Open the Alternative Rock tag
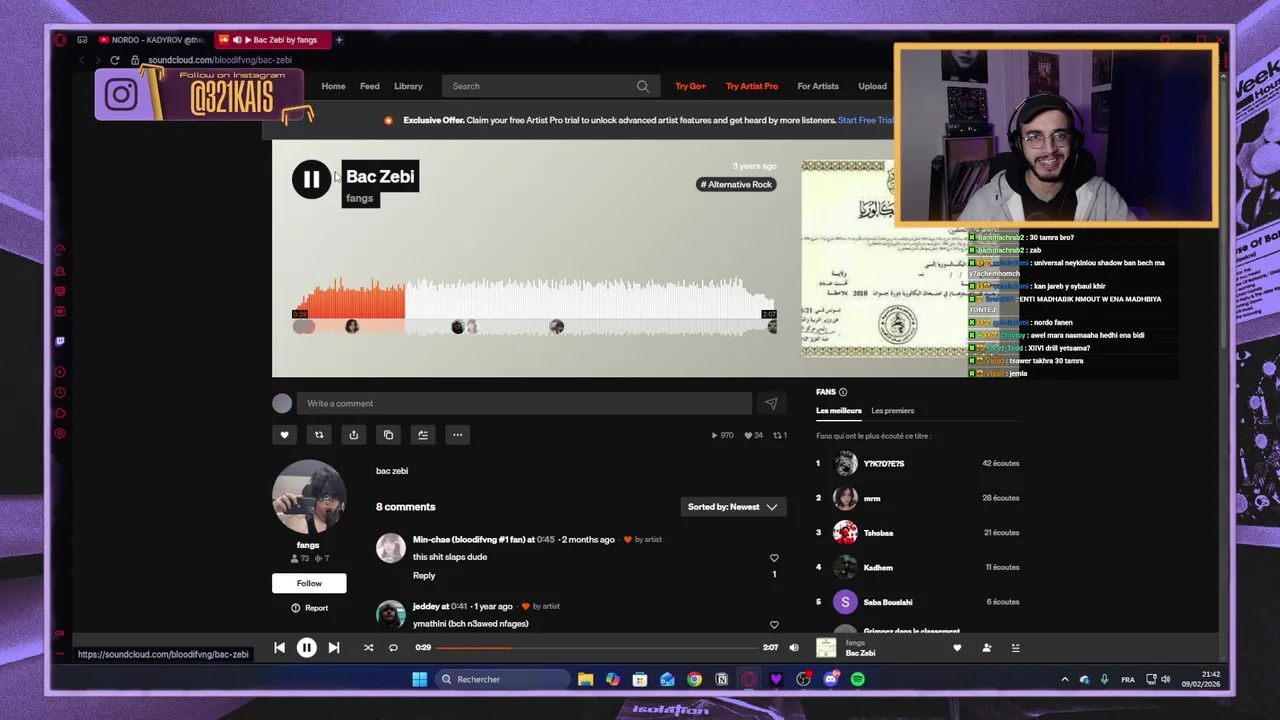This screenshot has width=1280, height=720. coord(736,184)
